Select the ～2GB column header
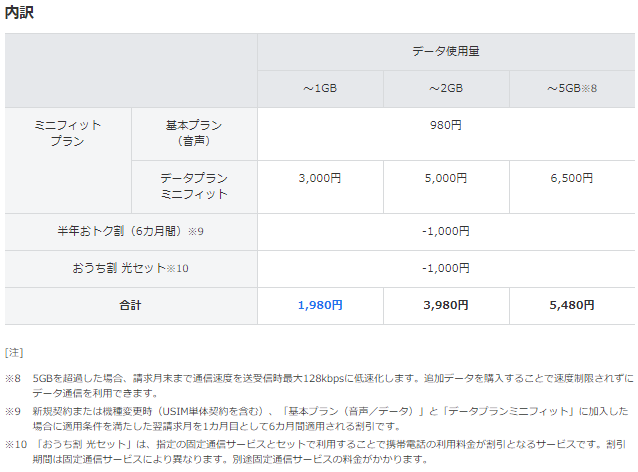Image resolution: width=638 pixels, height=472 pixels. [x=446, y=88]
